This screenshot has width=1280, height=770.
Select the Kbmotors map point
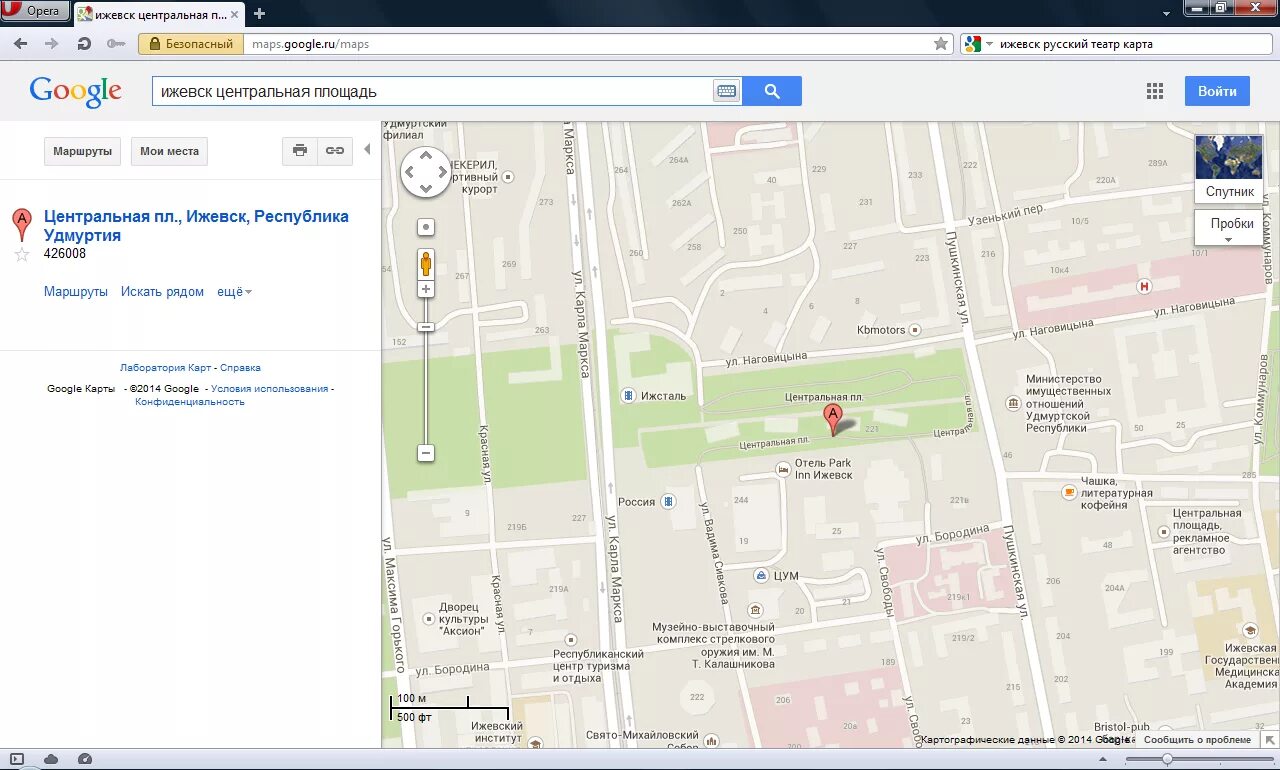pos(915,329)
